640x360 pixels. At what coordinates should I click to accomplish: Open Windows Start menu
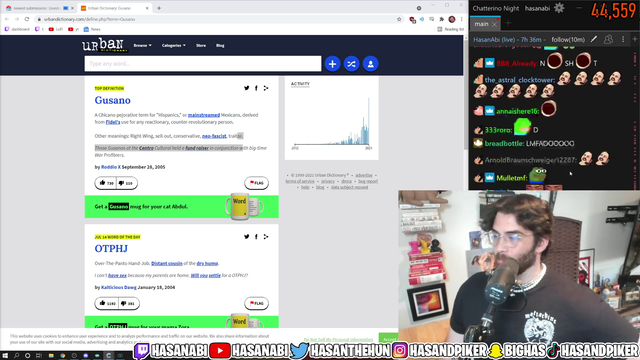5,356
